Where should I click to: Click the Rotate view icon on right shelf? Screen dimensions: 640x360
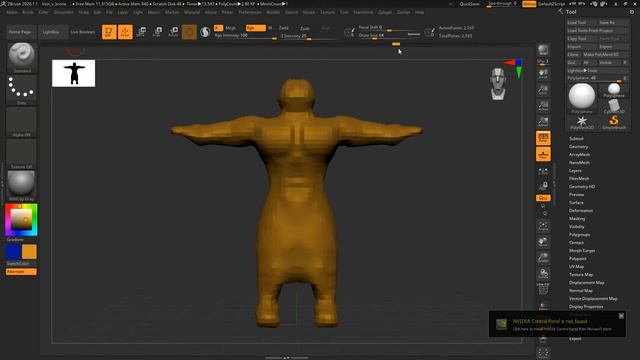(543, 273)
